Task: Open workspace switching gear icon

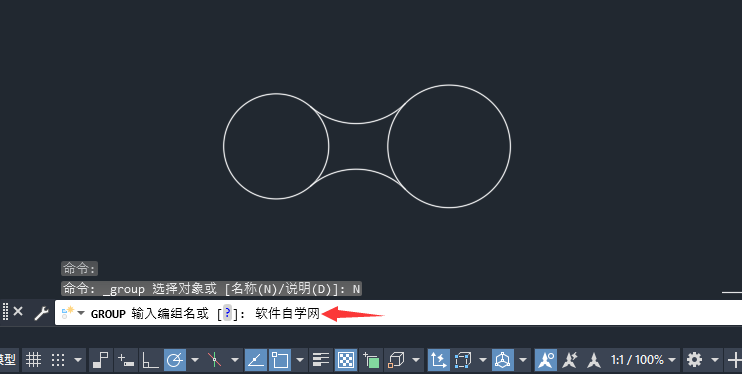Action: 694,360
